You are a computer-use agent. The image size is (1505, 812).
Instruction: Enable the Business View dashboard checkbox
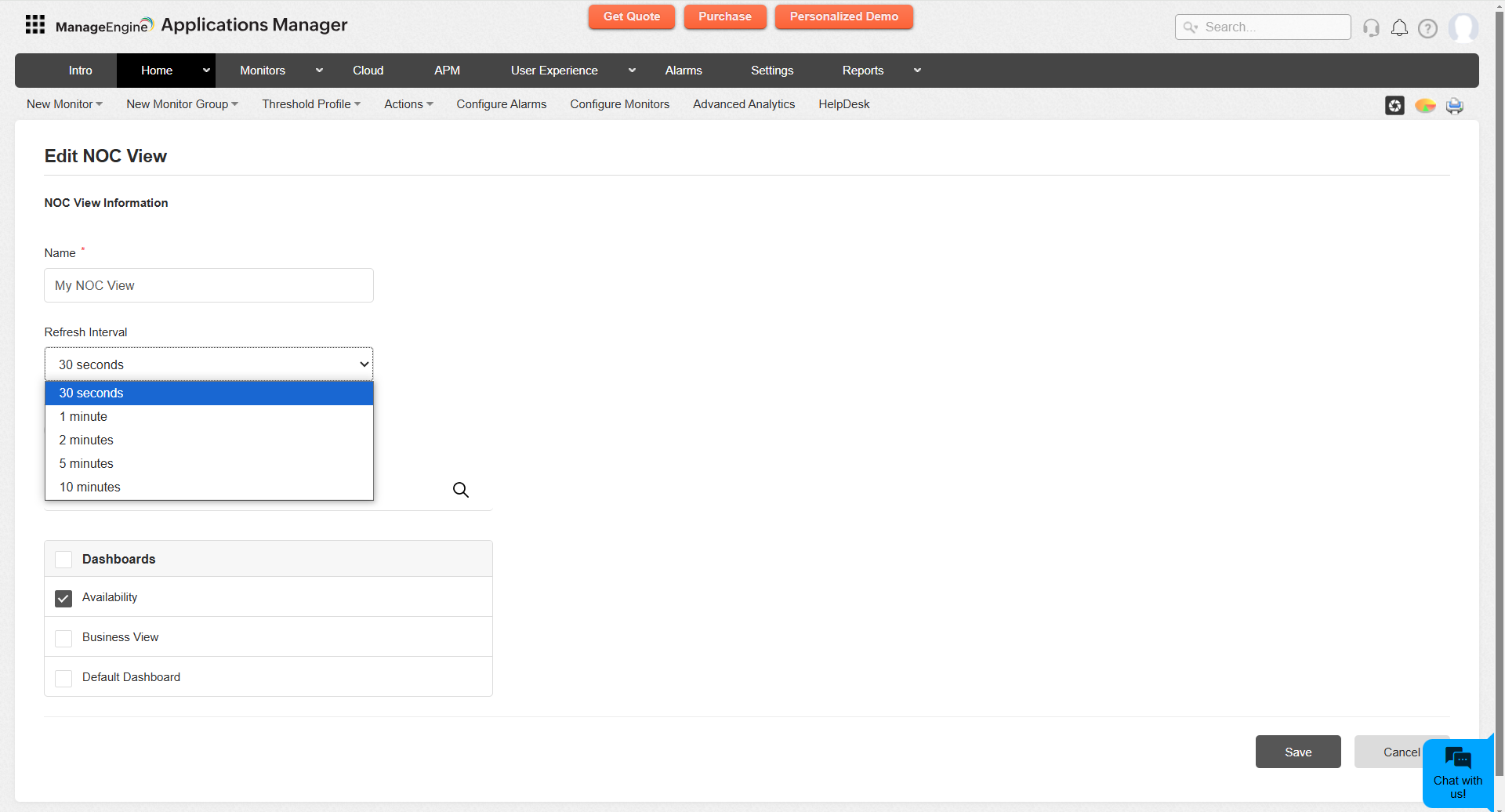coord(63,637)
